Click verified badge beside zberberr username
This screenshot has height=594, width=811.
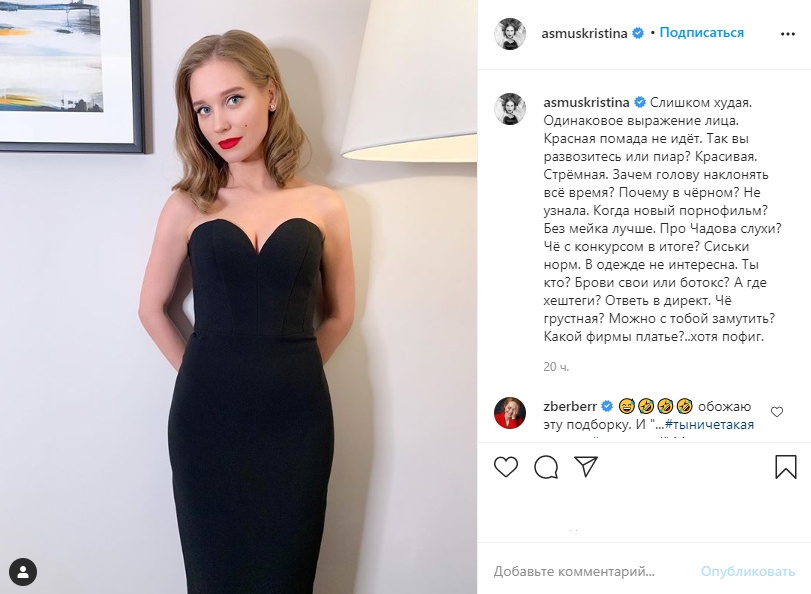click(x=607, y=406)
